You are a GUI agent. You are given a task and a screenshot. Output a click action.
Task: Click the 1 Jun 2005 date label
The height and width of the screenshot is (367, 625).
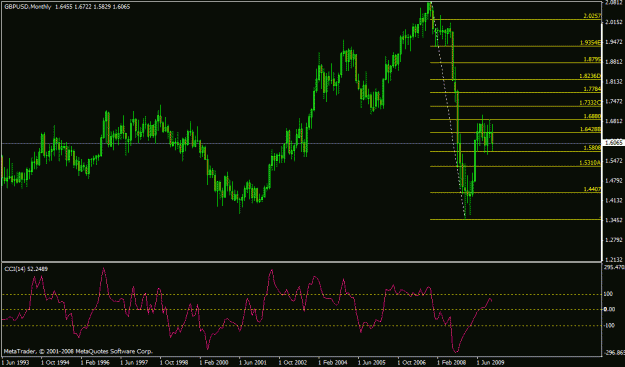372,363
